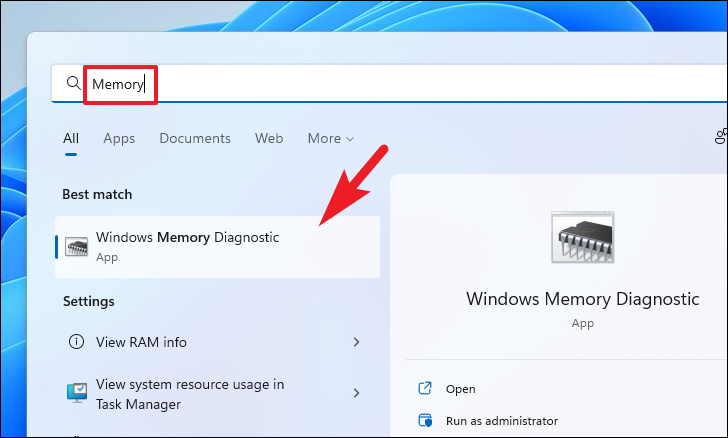The height and width of the screenshot is (438, 728).
Task: Click the account icon at top right
Action: 721,136
